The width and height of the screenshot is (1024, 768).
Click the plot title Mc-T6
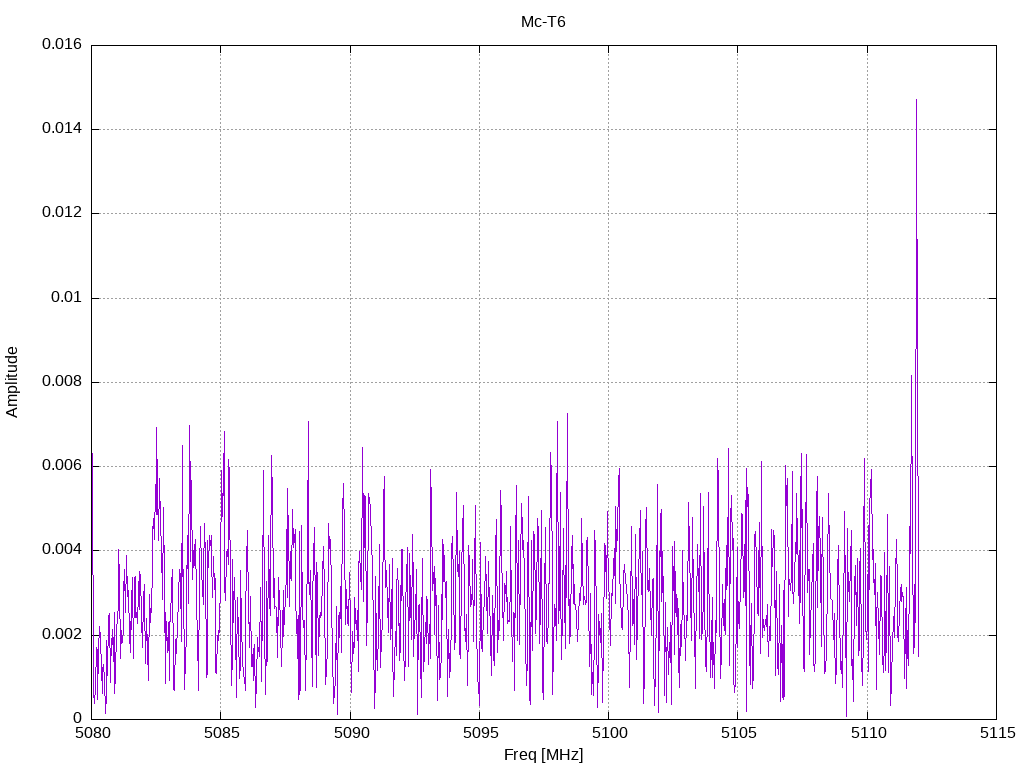543,22
